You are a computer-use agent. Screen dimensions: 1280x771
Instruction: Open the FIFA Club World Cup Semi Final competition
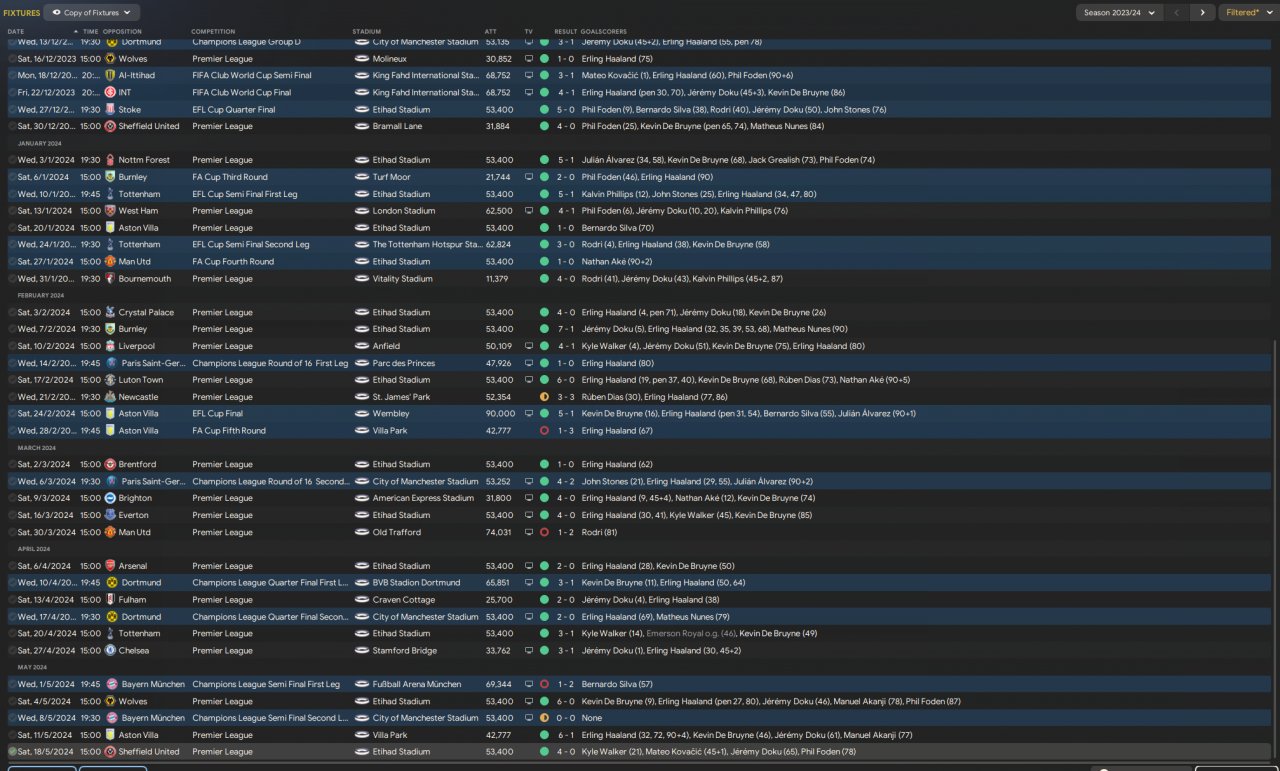252,76
